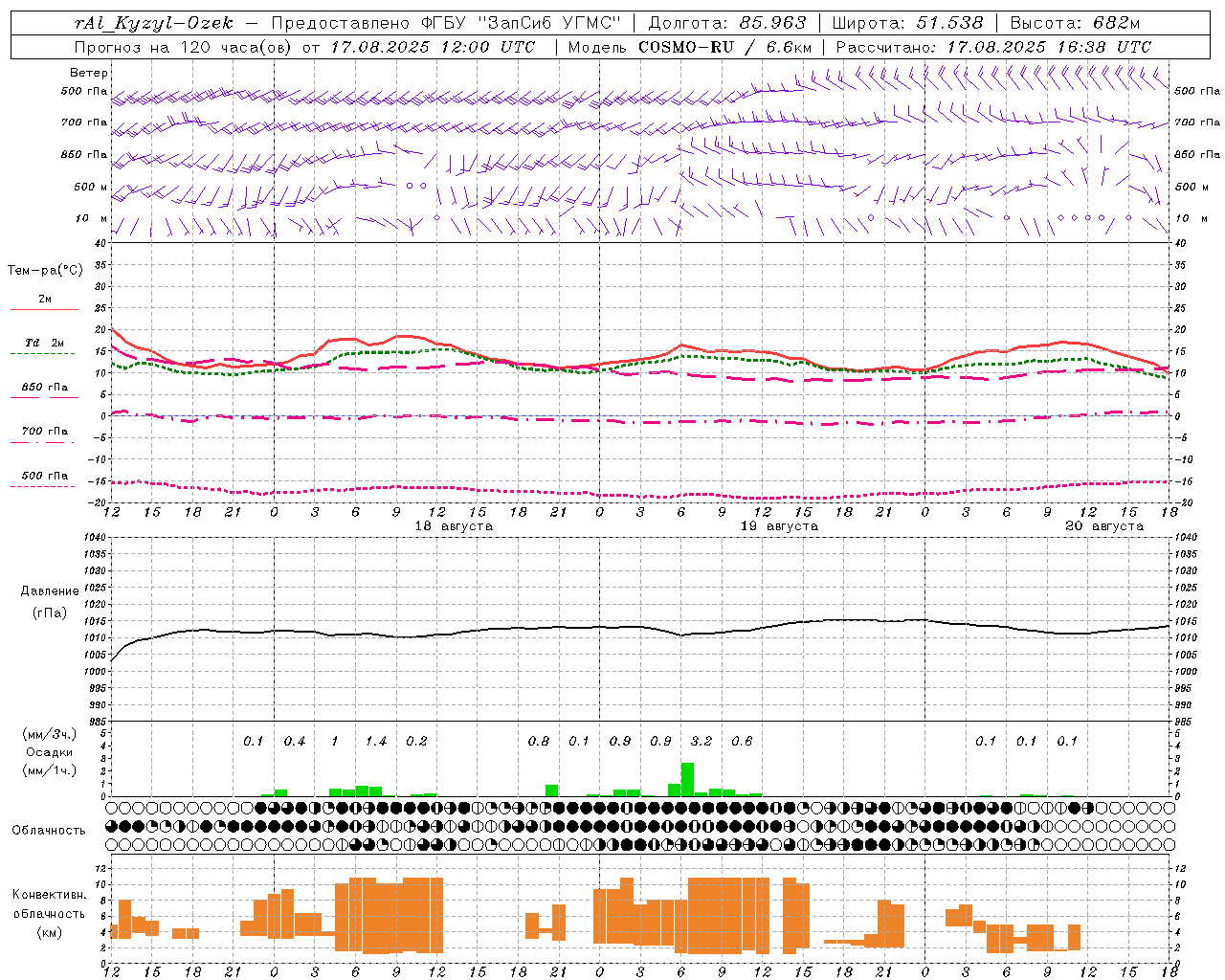Click the Давление panel label
Viewport: 1225px width, 980px height.
click(50, 590)
